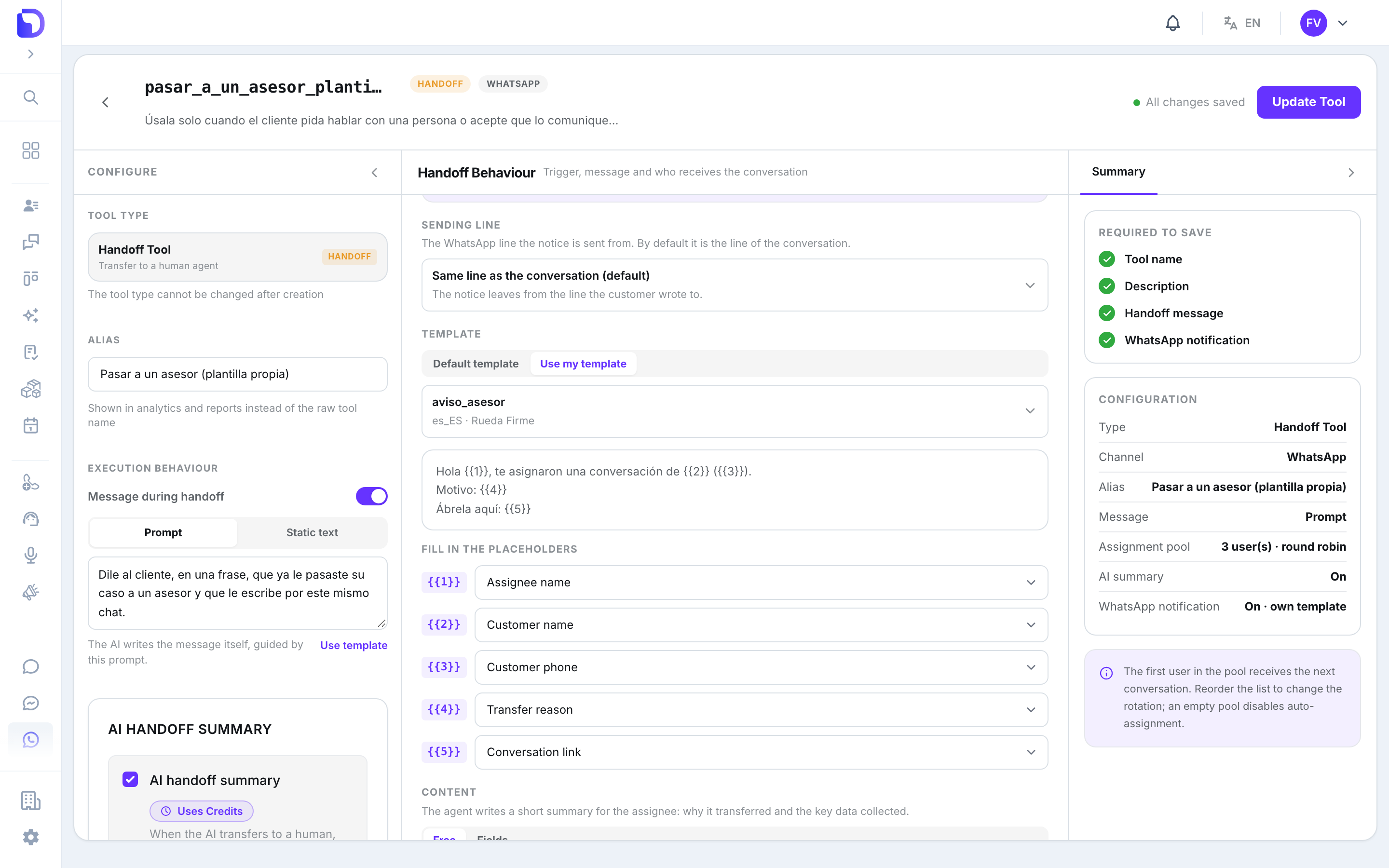Open the Customer phone placeholder dropdown
The height and width of the screenshot is (868, 1389).
(761, 667)
